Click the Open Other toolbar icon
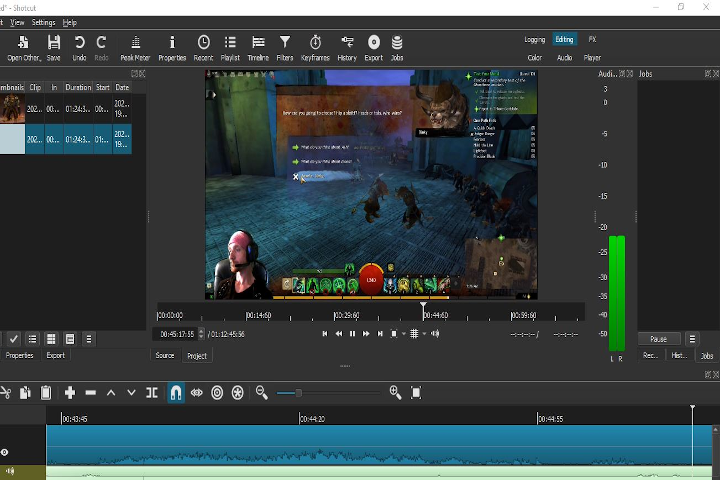 point(23,48)
